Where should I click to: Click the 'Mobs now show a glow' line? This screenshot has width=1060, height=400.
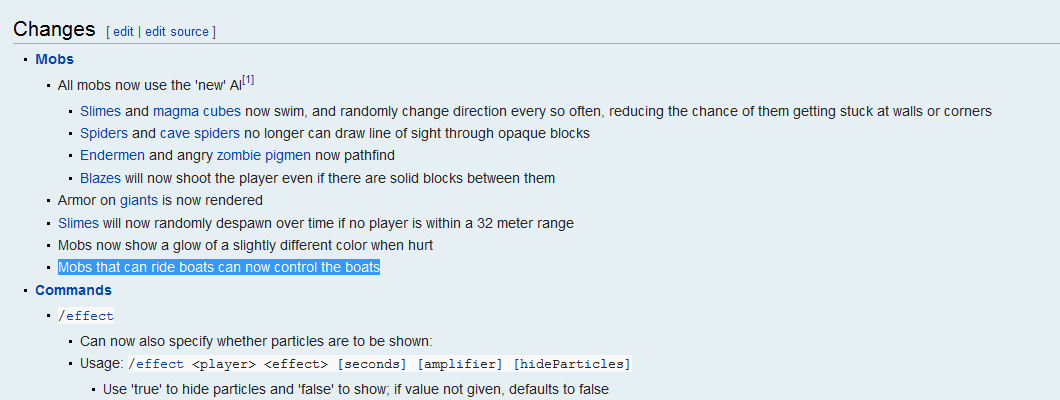tap(245, 245)
